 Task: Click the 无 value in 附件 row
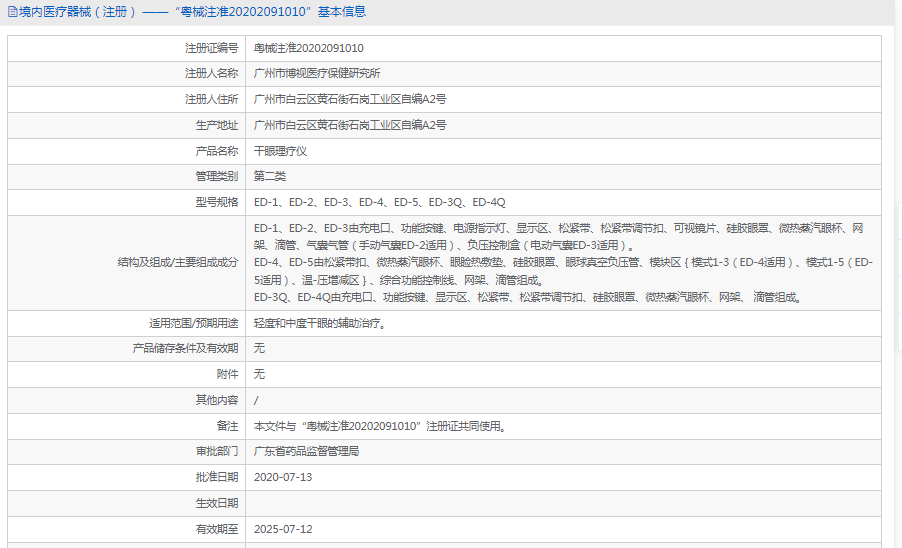click(x=259, y=374)
